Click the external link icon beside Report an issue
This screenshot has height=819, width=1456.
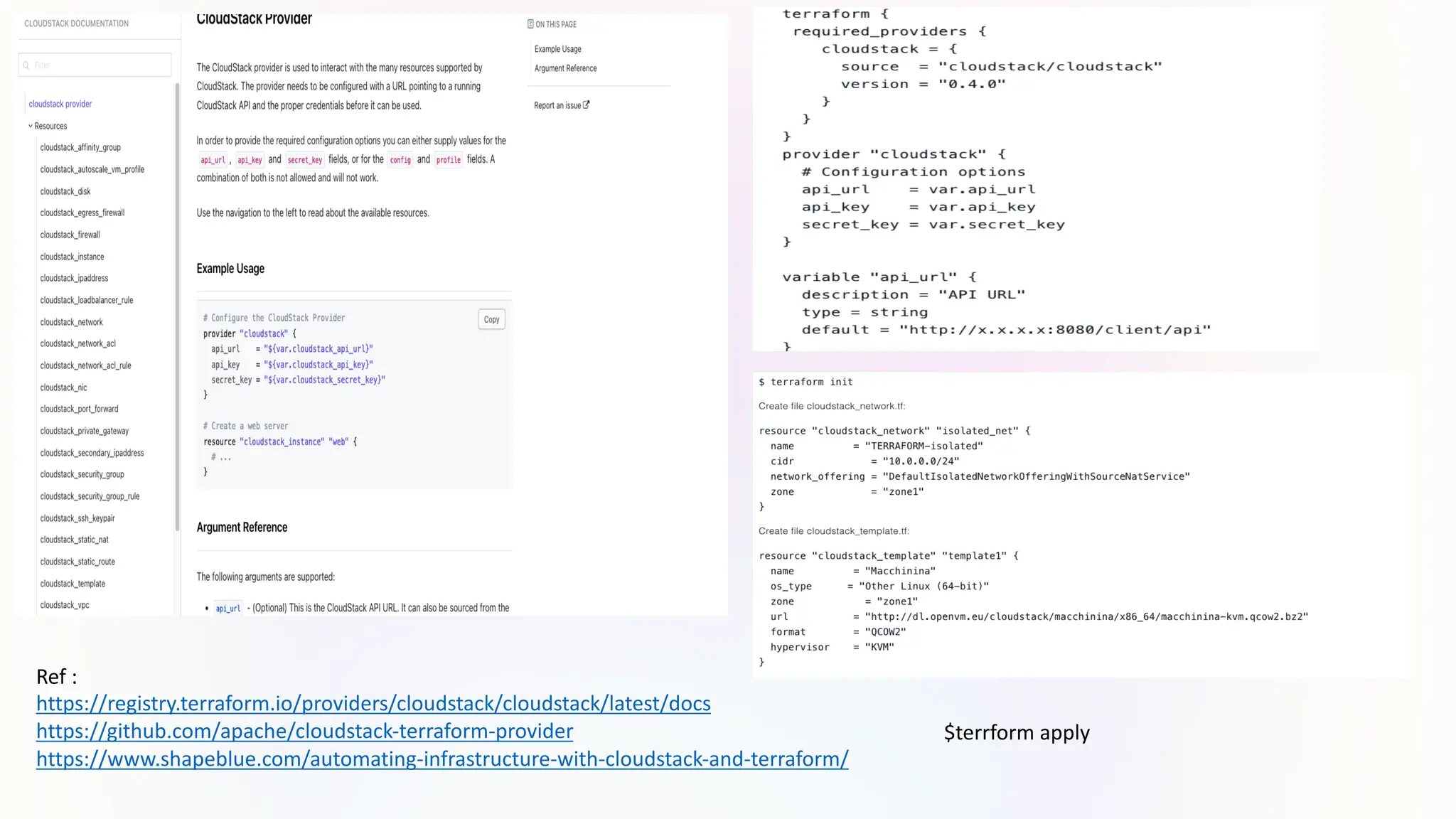587,105
